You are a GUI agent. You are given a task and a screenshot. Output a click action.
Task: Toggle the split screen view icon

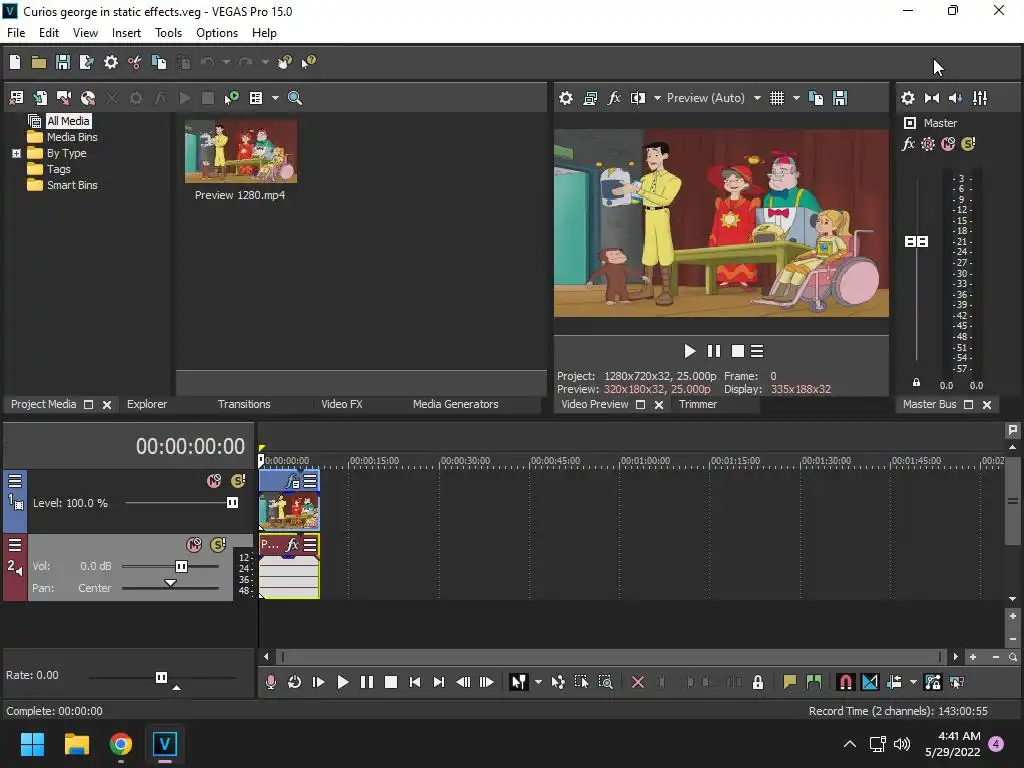coord(638,98)
